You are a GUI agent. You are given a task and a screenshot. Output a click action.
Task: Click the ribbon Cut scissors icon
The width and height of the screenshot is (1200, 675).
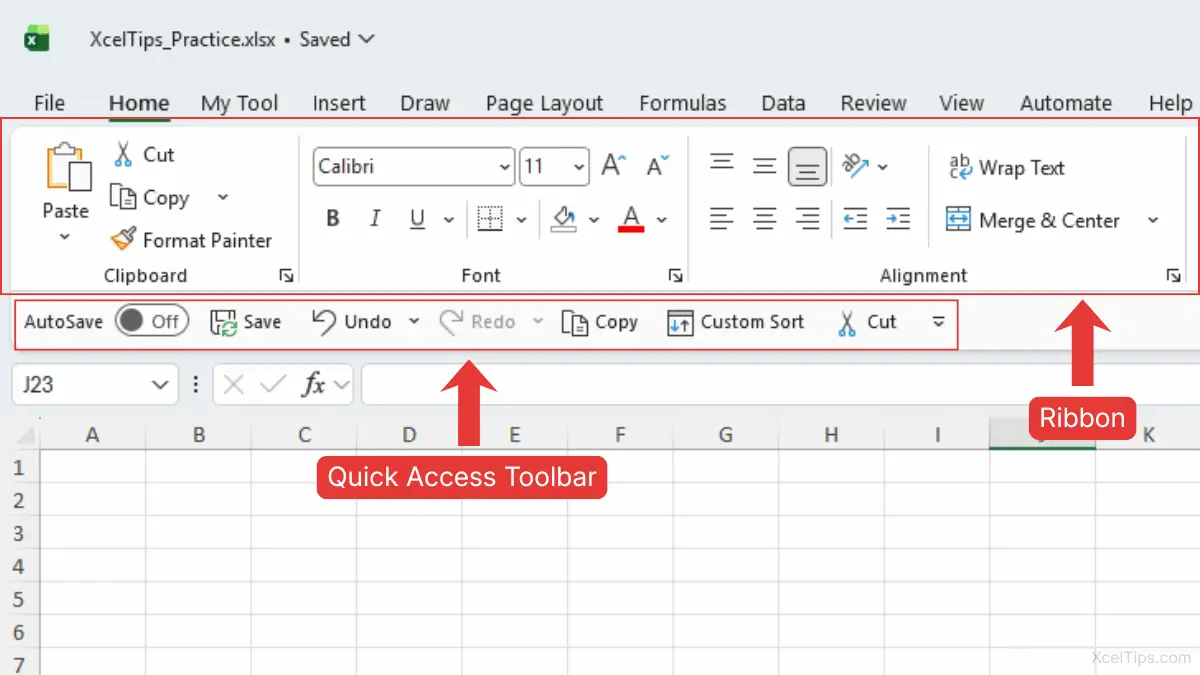click(123, 154)
